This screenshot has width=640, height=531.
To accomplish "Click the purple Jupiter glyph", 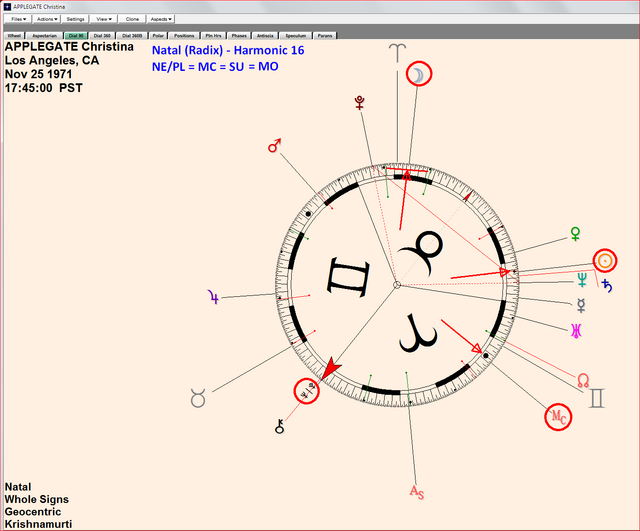I will [x=213, y=297].
